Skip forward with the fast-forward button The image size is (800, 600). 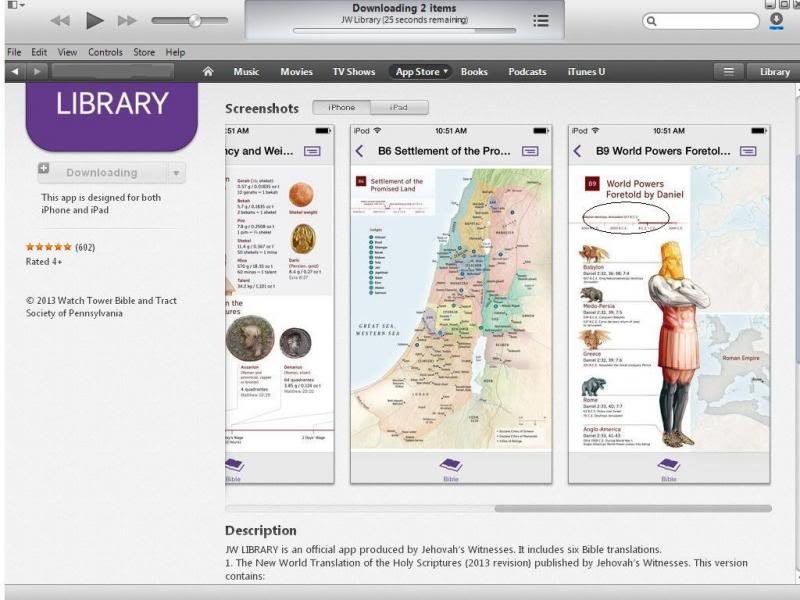(x=127, y=21)
